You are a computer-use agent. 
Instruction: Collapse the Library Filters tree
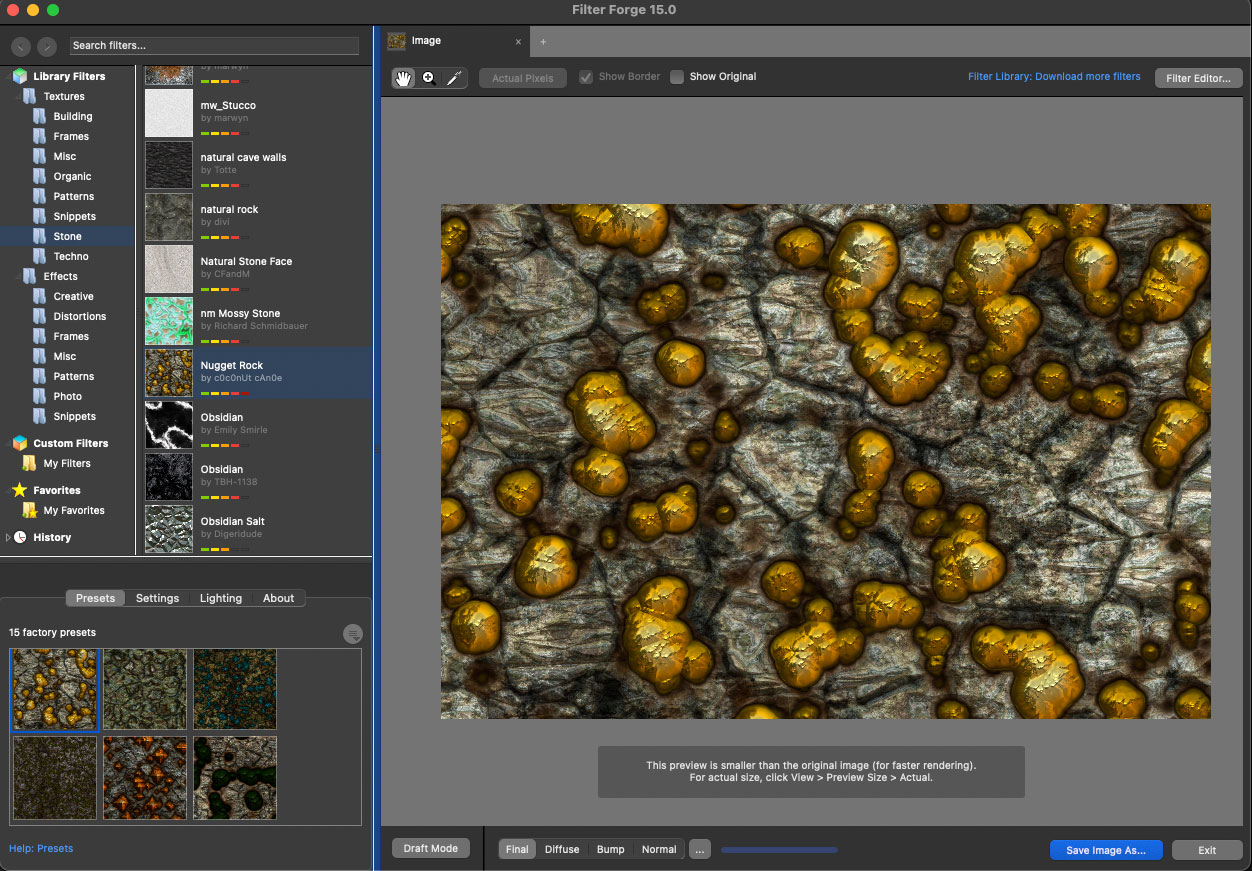point(8,76)
